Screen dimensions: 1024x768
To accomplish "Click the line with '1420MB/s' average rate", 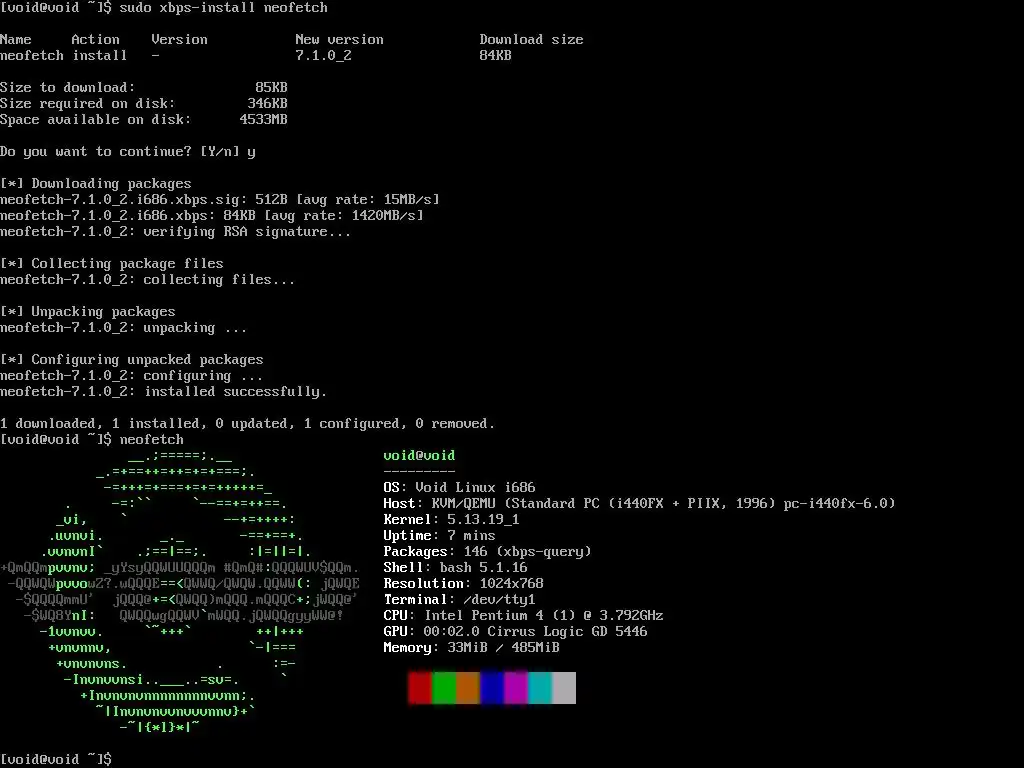I will [212, 216].
